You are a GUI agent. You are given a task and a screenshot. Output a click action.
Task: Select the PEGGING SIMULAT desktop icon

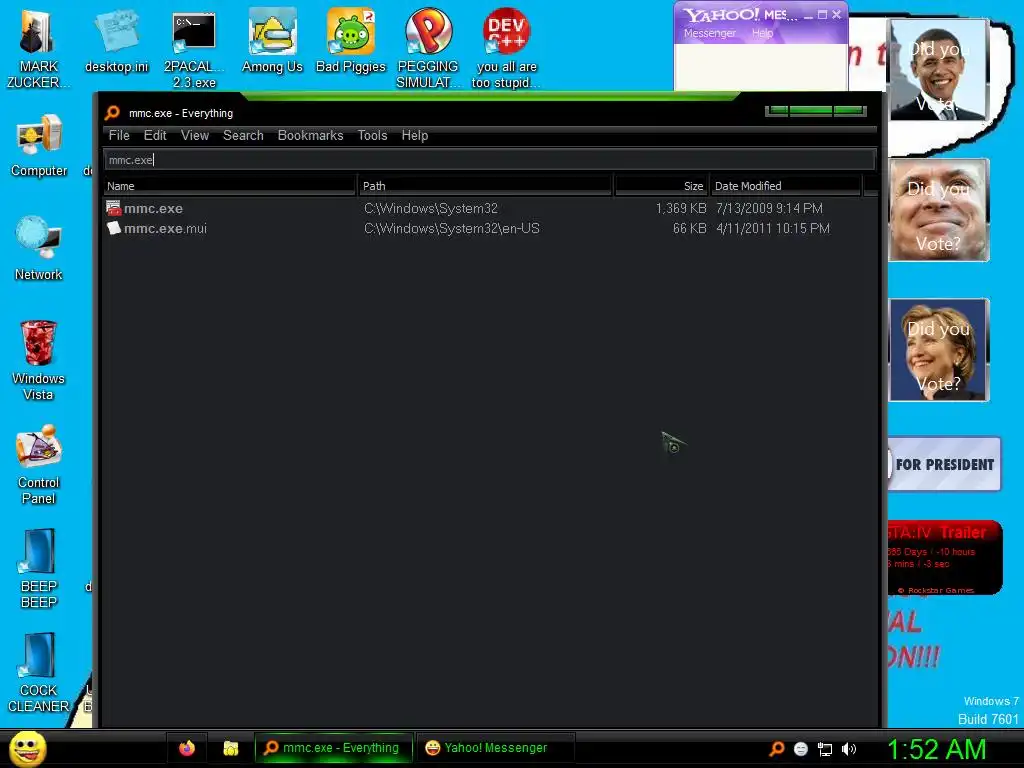point(428,49)
